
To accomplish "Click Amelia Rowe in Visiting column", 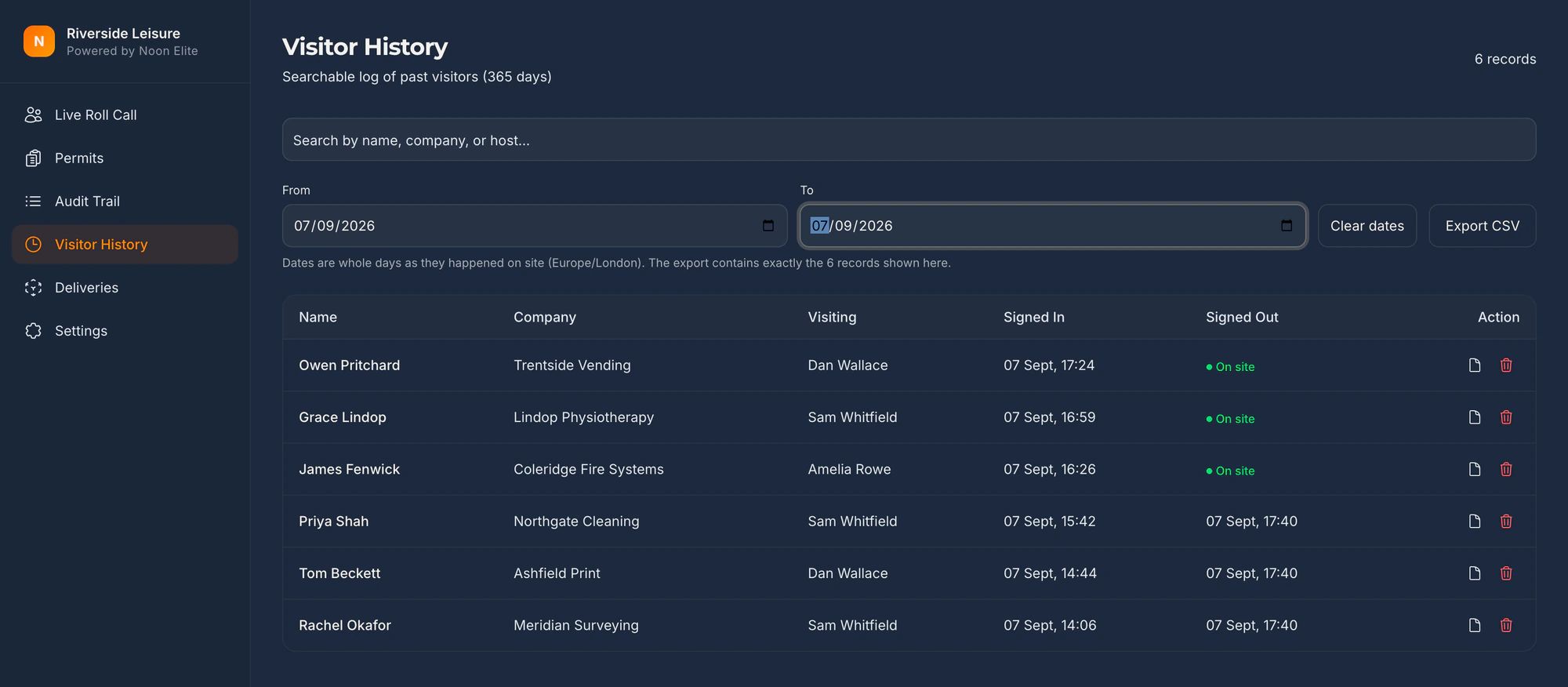I will click(849, 469).
